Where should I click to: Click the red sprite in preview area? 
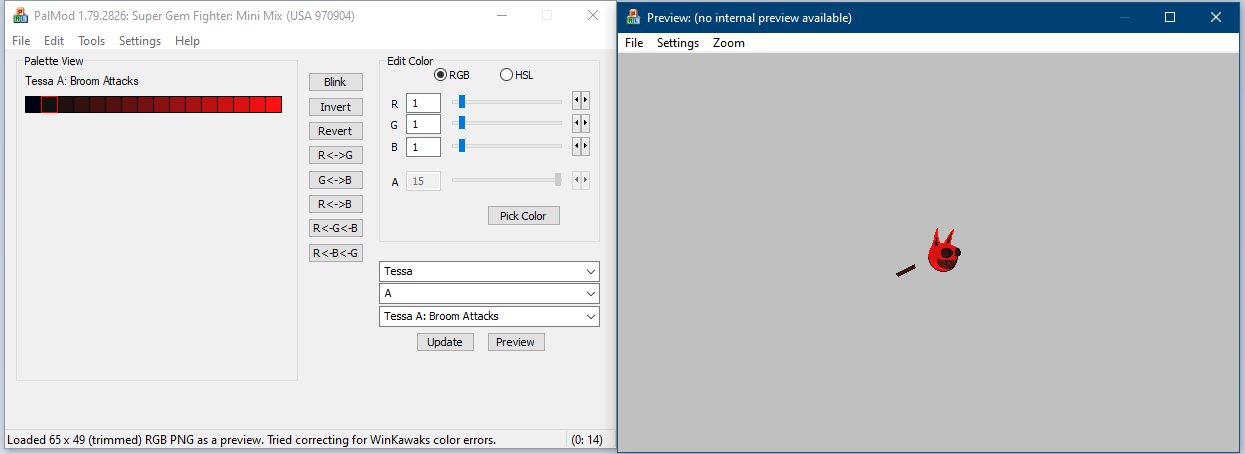pos(941,253)
